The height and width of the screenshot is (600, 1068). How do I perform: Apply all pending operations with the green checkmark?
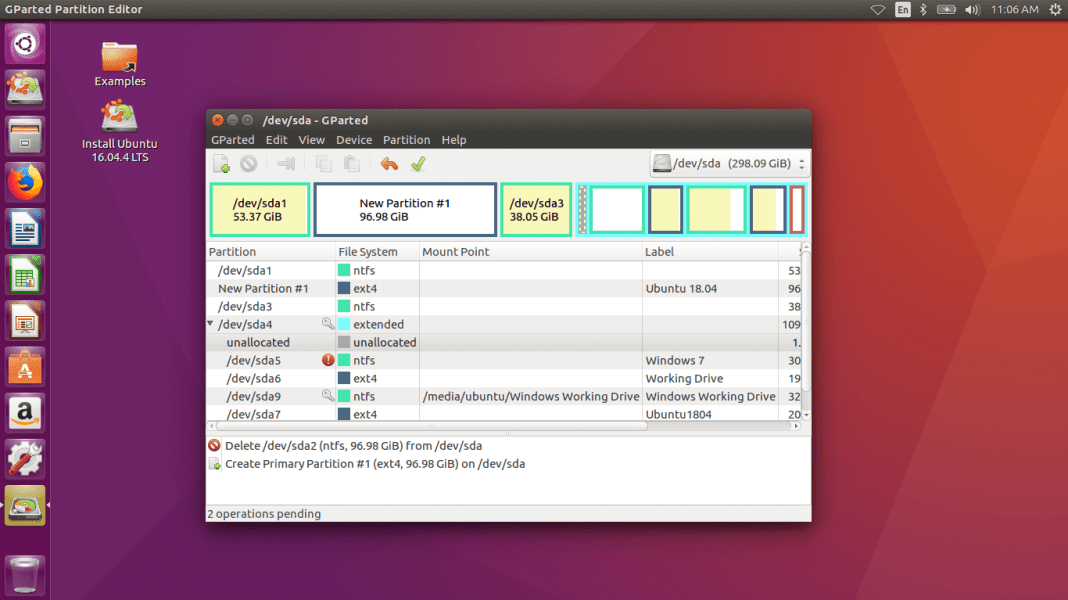(x=418, y=163)
